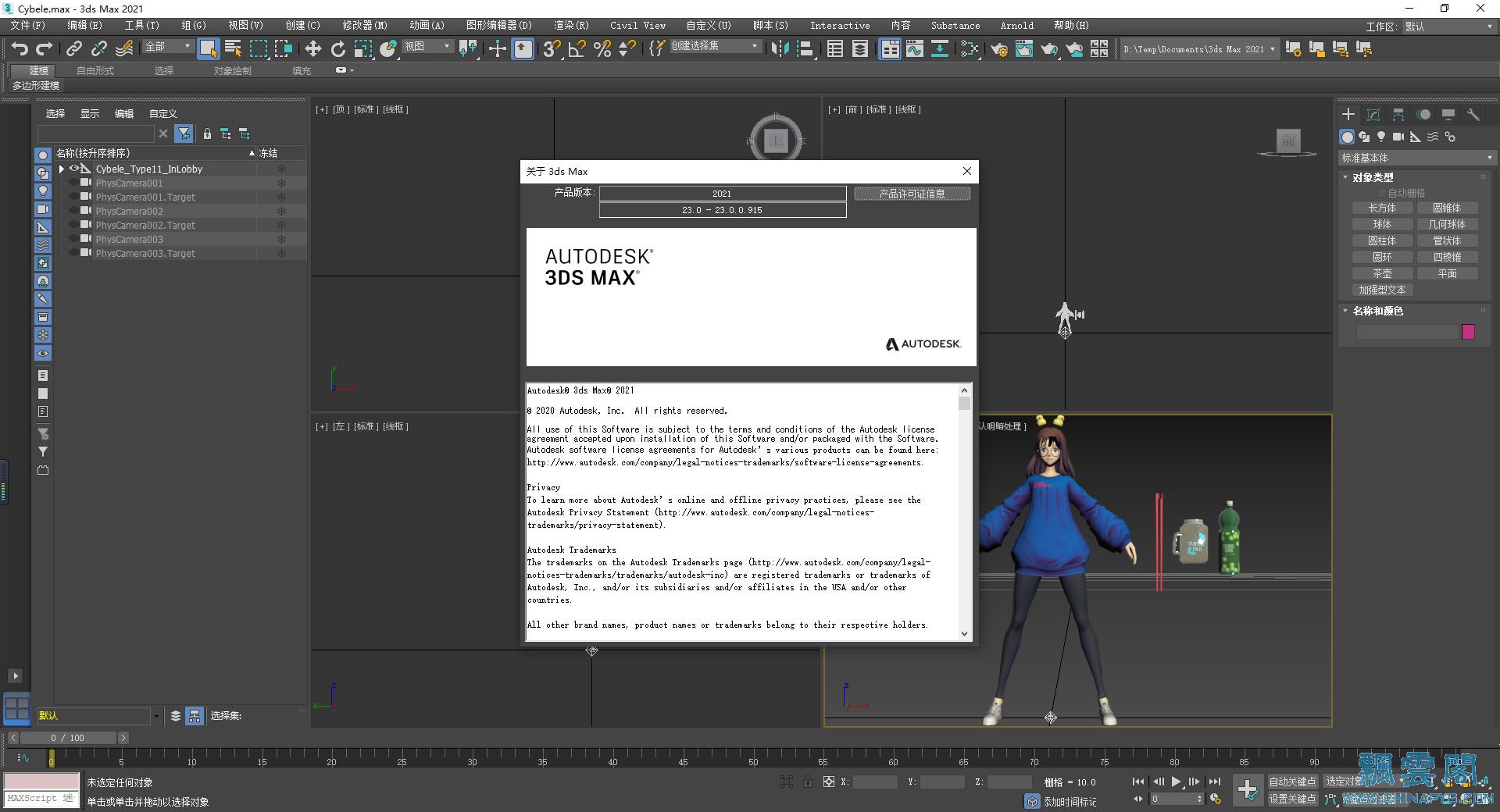
Task: Open the Curve Editor
Action: (915, 48)
